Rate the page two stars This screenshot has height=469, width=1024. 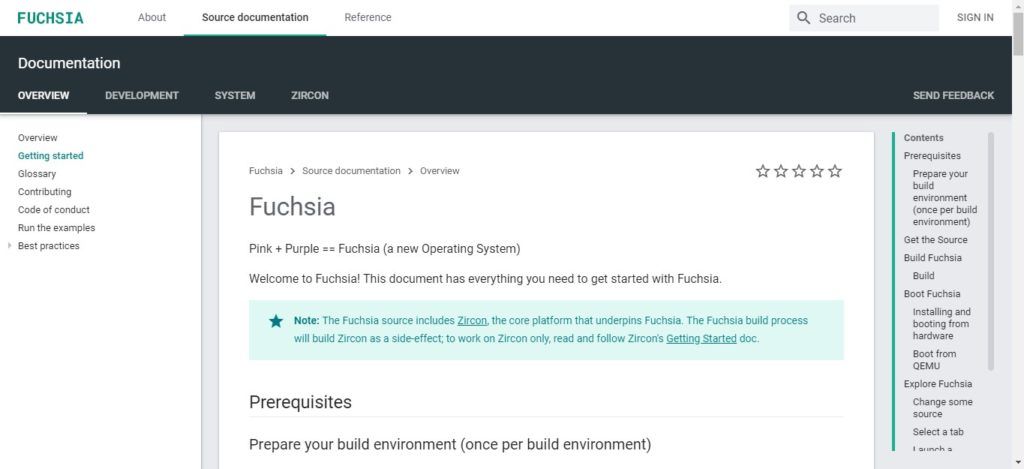(781, 171)
